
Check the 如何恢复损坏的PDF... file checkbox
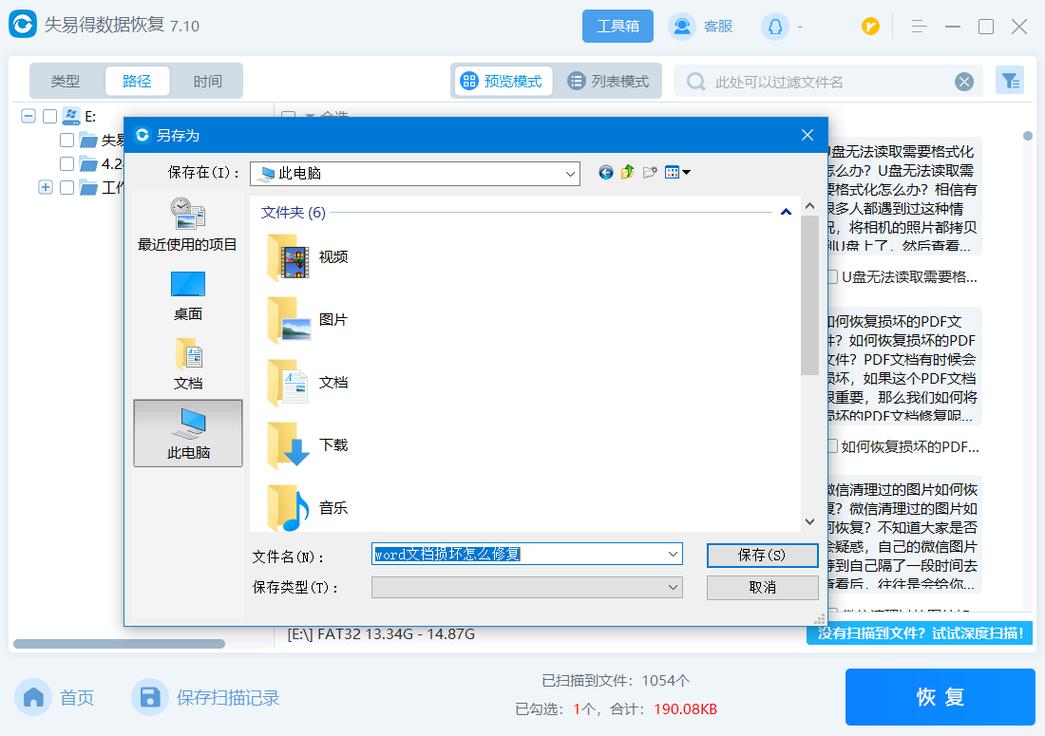832,446
